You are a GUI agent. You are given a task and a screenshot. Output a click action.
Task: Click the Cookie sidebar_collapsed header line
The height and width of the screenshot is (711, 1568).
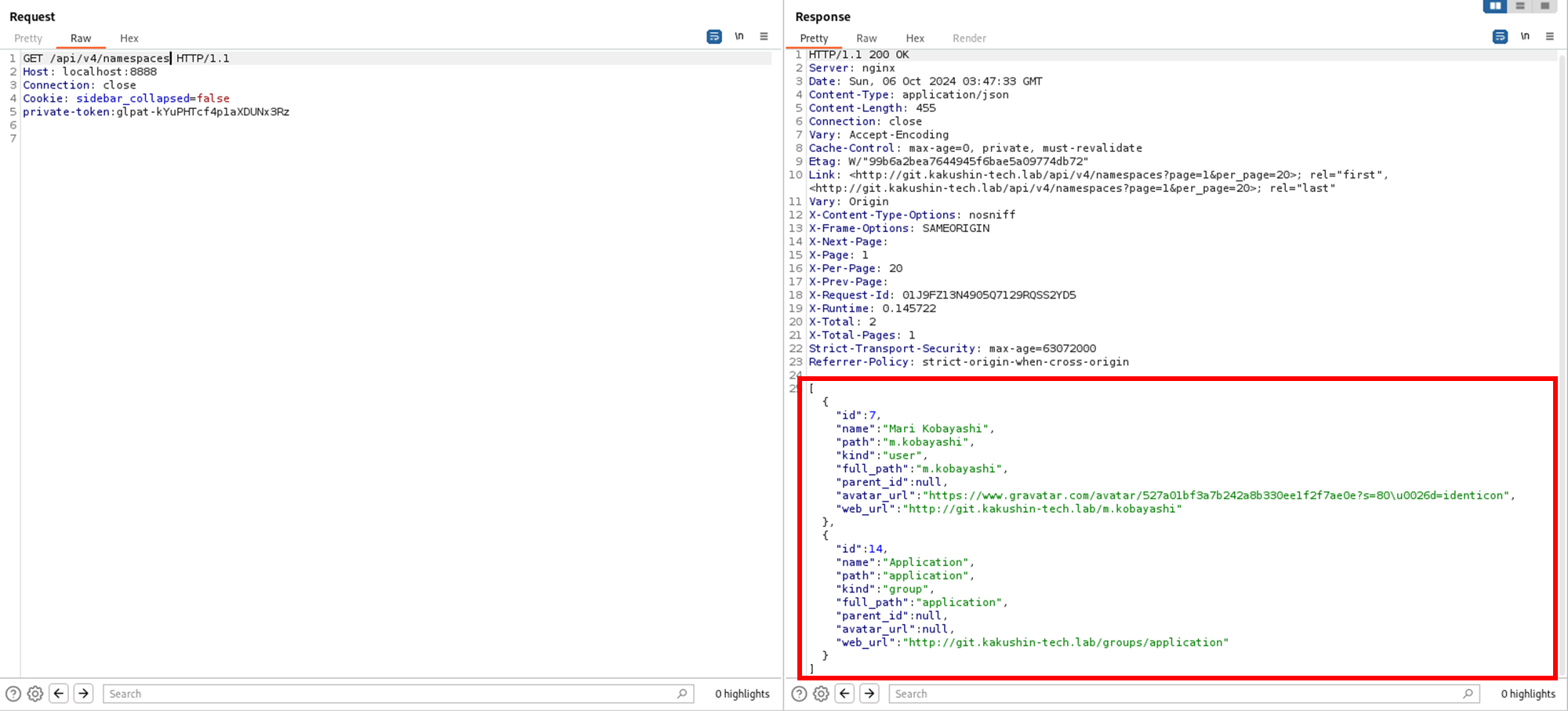point(126,98)
